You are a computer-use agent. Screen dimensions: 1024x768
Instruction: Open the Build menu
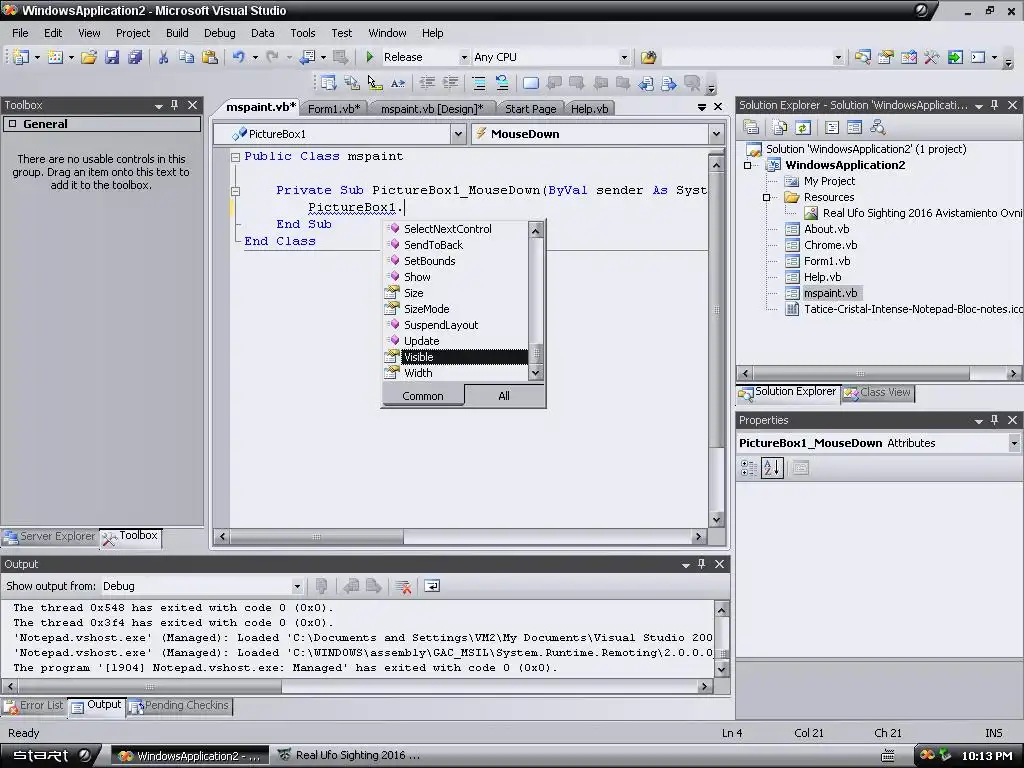[x=177, y=33]
